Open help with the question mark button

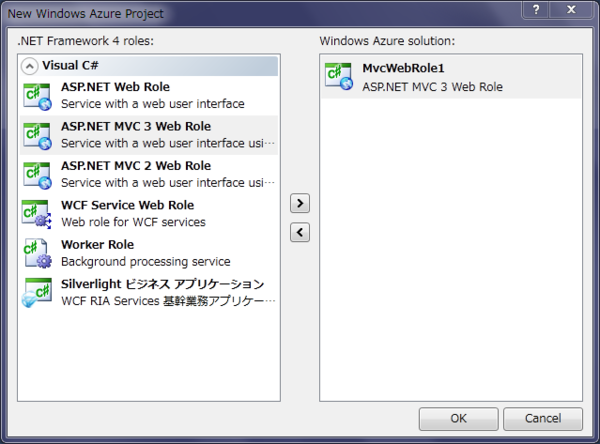[x=536, y=9]
